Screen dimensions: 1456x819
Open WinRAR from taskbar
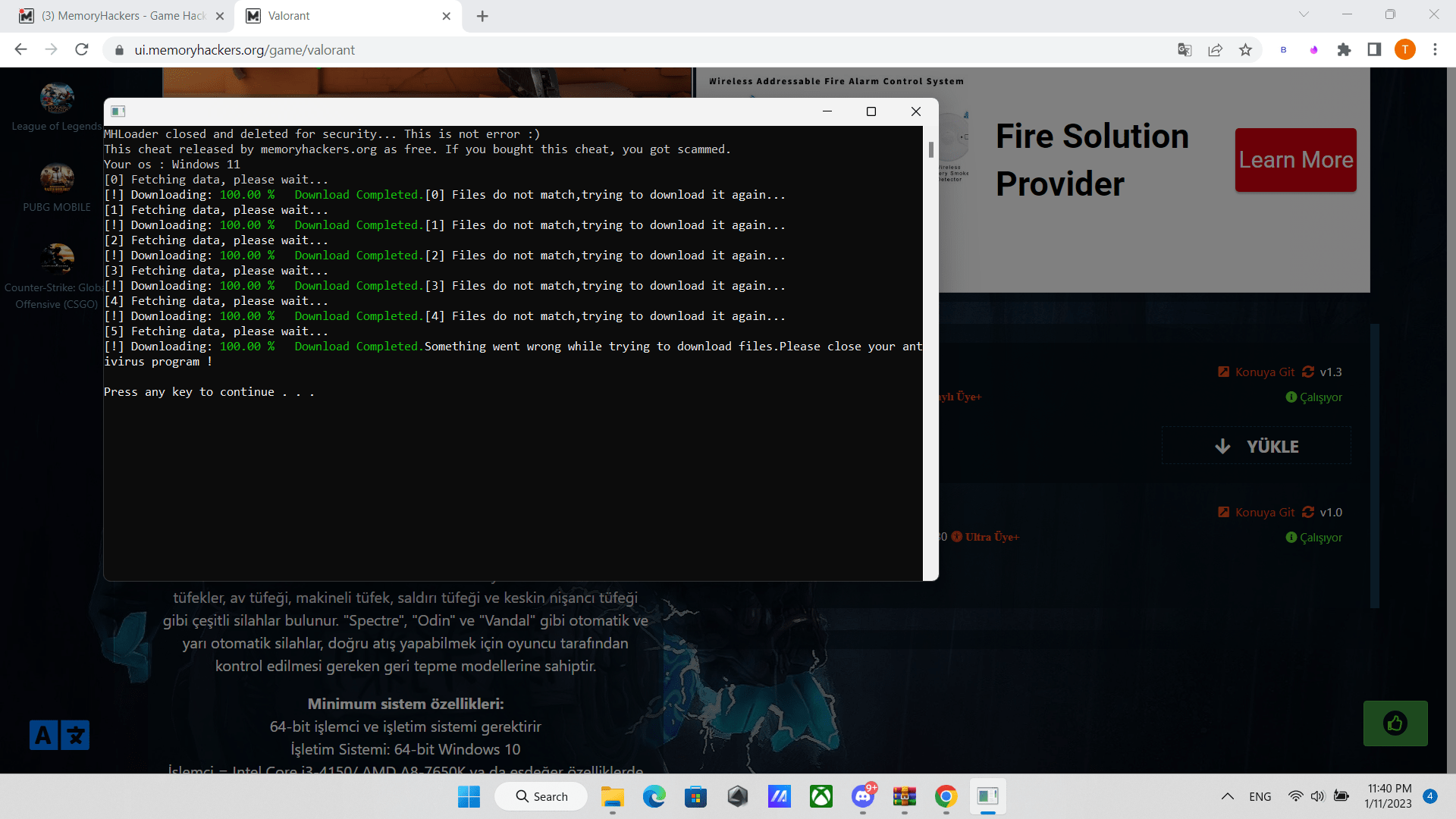tap(905, 796)
